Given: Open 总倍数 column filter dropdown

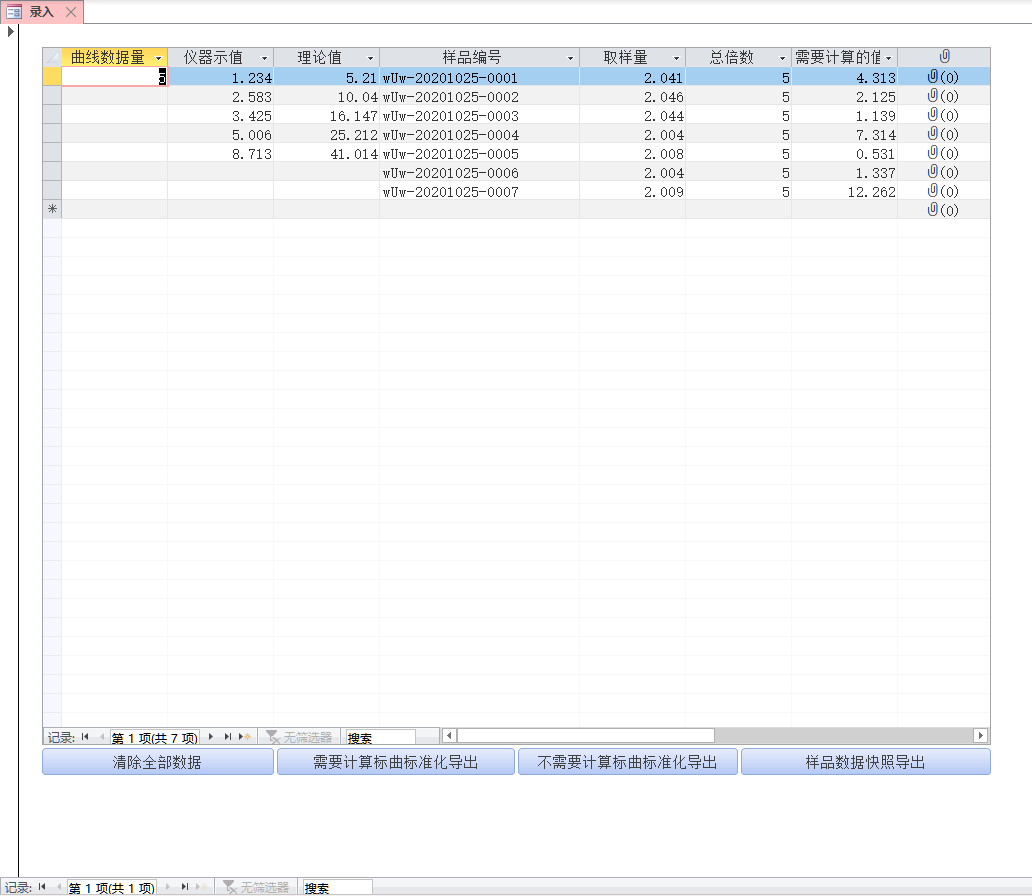Looking at the screenshot, I should coord(783,58).
